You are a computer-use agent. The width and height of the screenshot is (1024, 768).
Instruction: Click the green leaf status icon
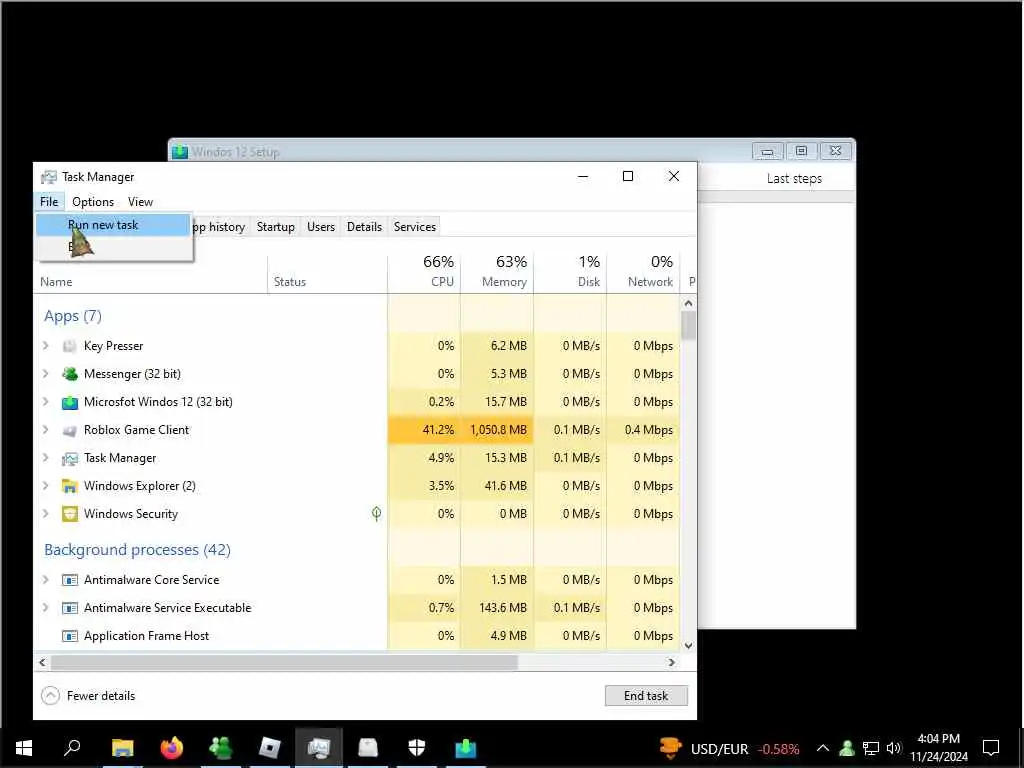[376, 514]
